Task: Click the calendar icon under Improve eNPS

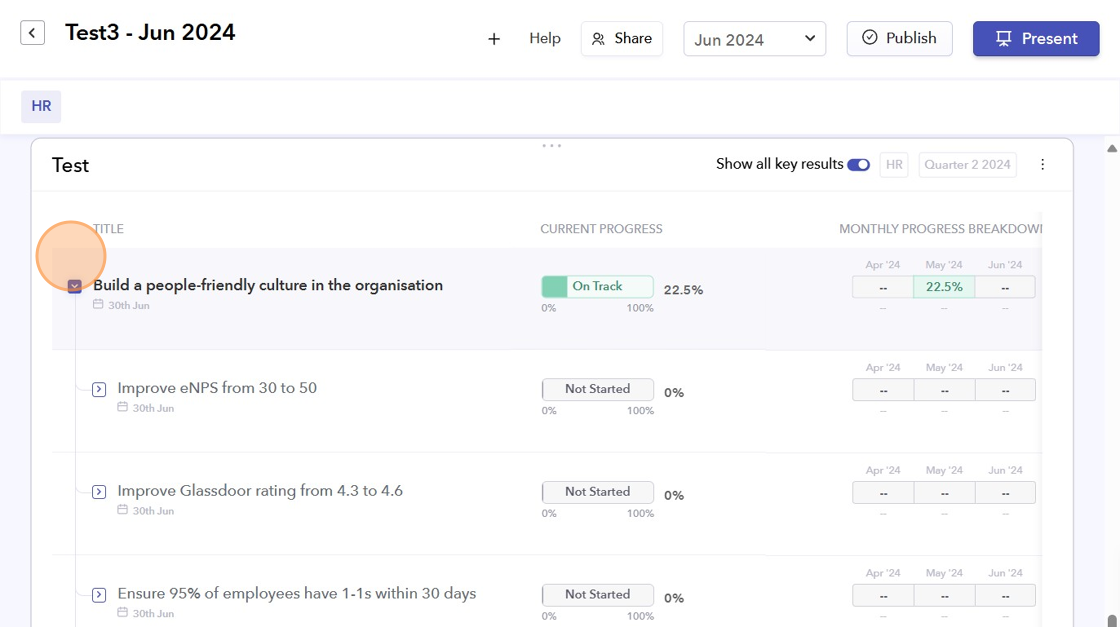Action: (122, 408)
